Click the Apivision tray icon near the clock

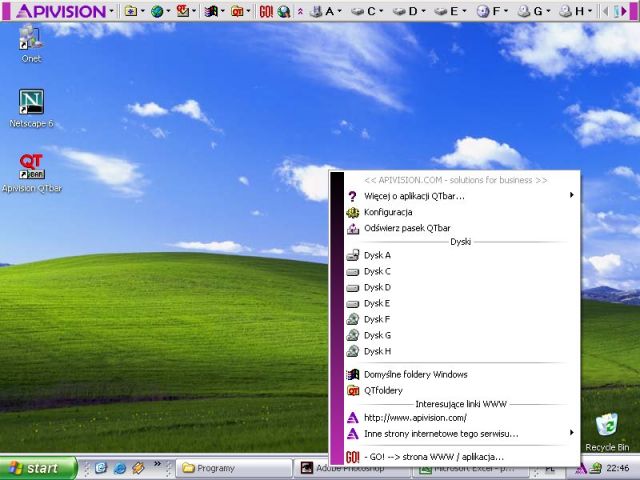point(581,469)
